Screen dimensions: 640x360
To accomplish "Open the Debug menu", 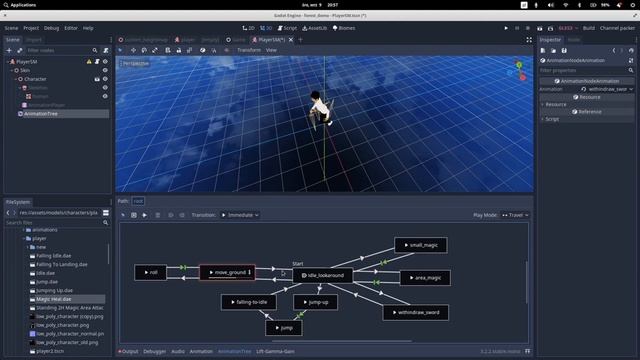I will [x=51, y=28].
